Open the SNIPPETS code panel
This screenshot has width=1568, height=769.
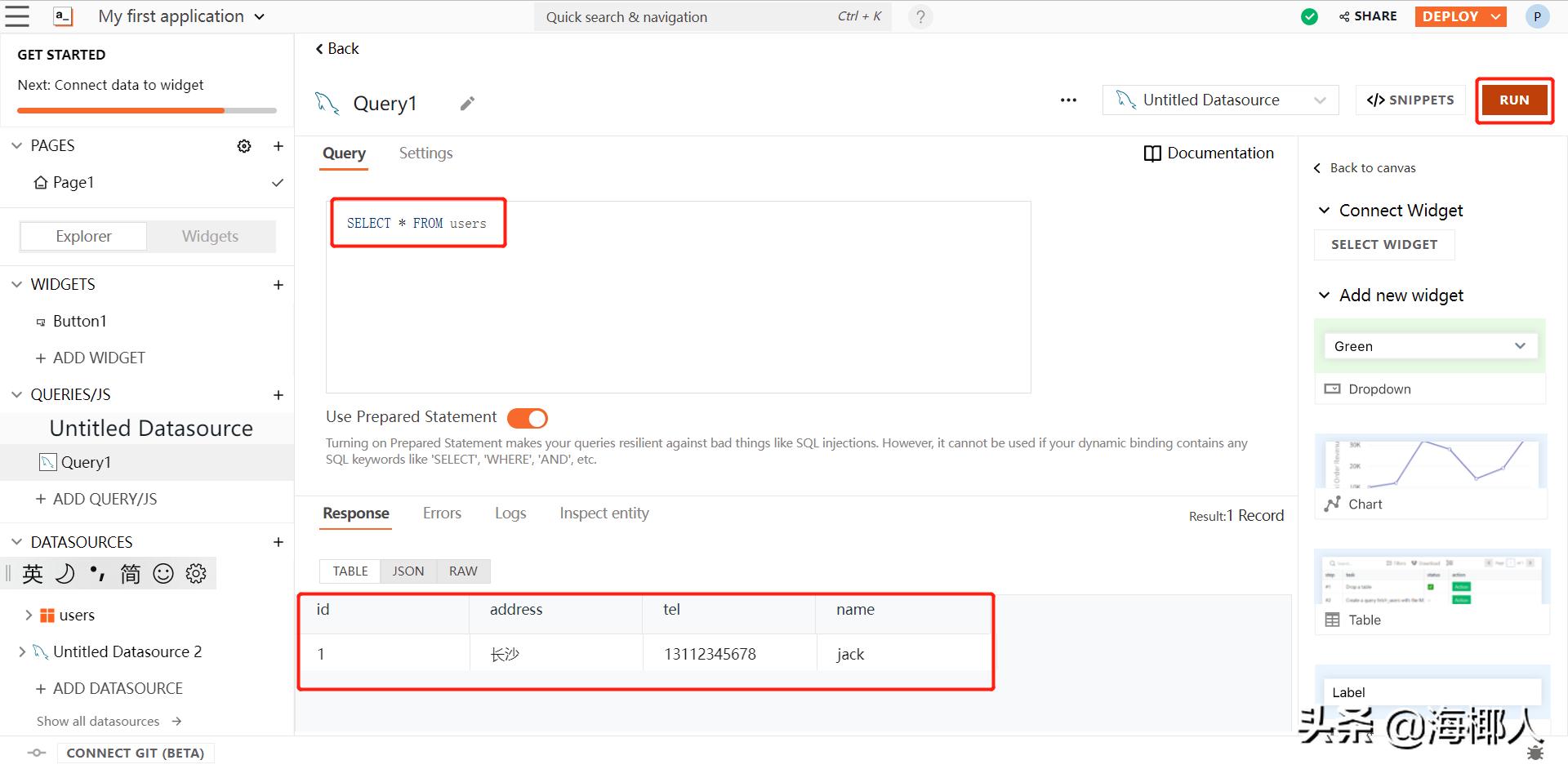[1410, 100]
